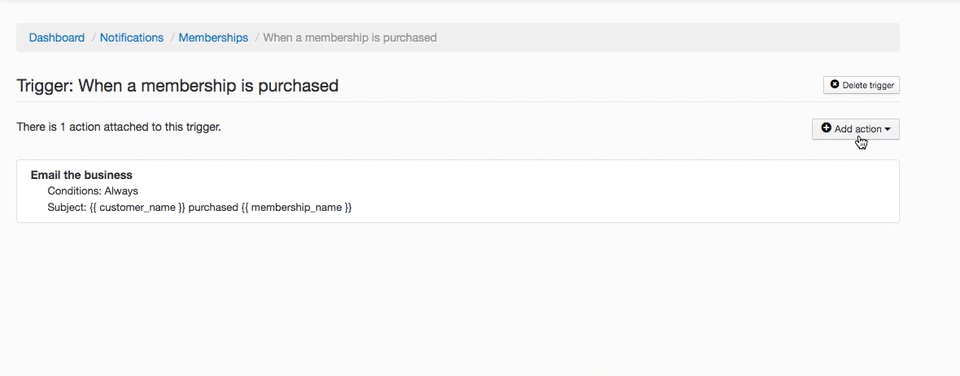The image size is (960, 376).
Task: Click the 'Always' condition value
Action: (121, 191)
